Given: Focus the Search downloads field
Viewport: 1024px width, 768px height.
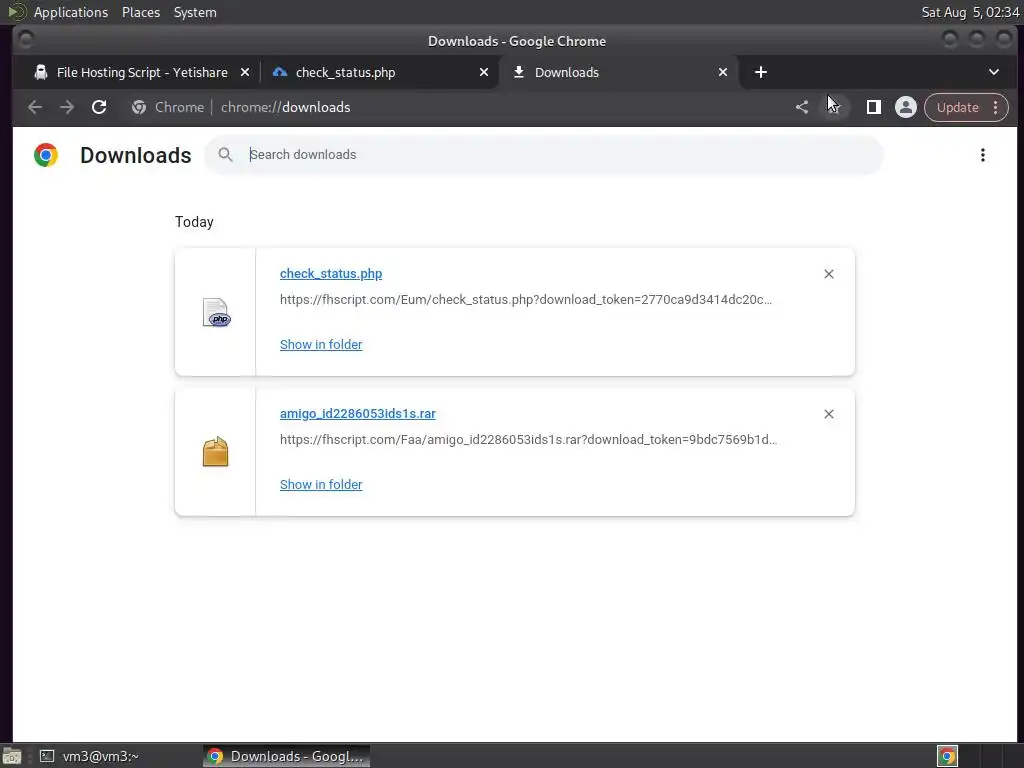Looking at the screenshot, I should pos(543,155).
